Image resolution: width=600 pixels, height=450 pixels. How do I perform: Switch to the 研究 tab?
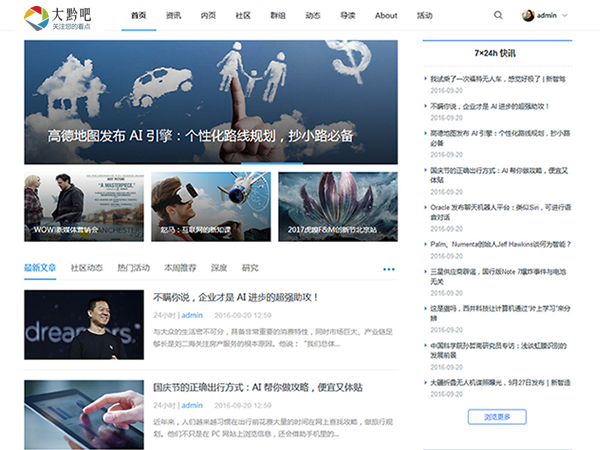click(250, 268)
